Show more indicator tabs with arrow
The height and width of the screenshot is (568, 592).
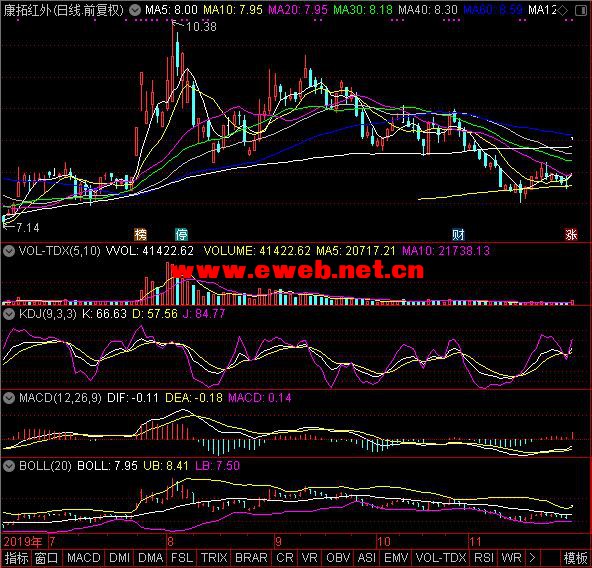[532, 558]
